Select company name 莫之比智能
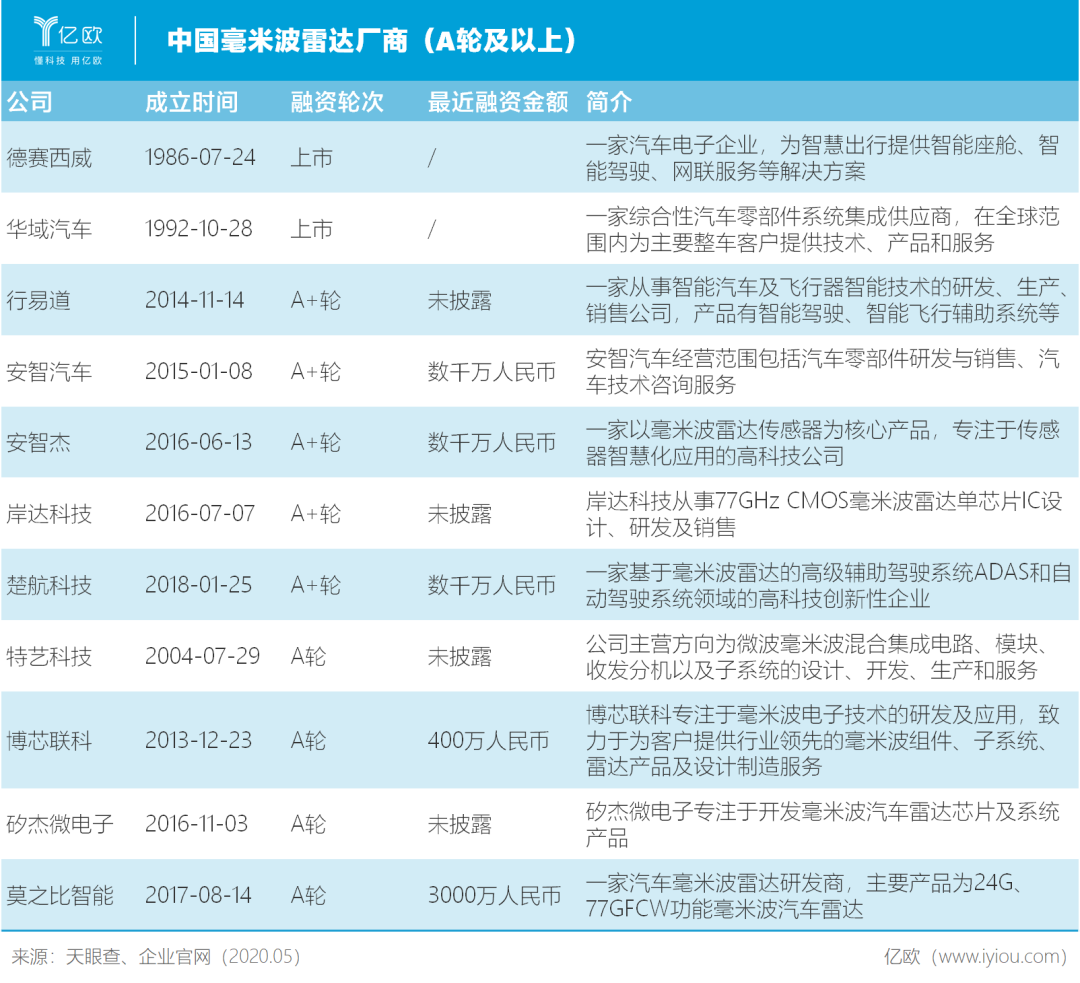The image size is (1080, 983). coord(60,896)
